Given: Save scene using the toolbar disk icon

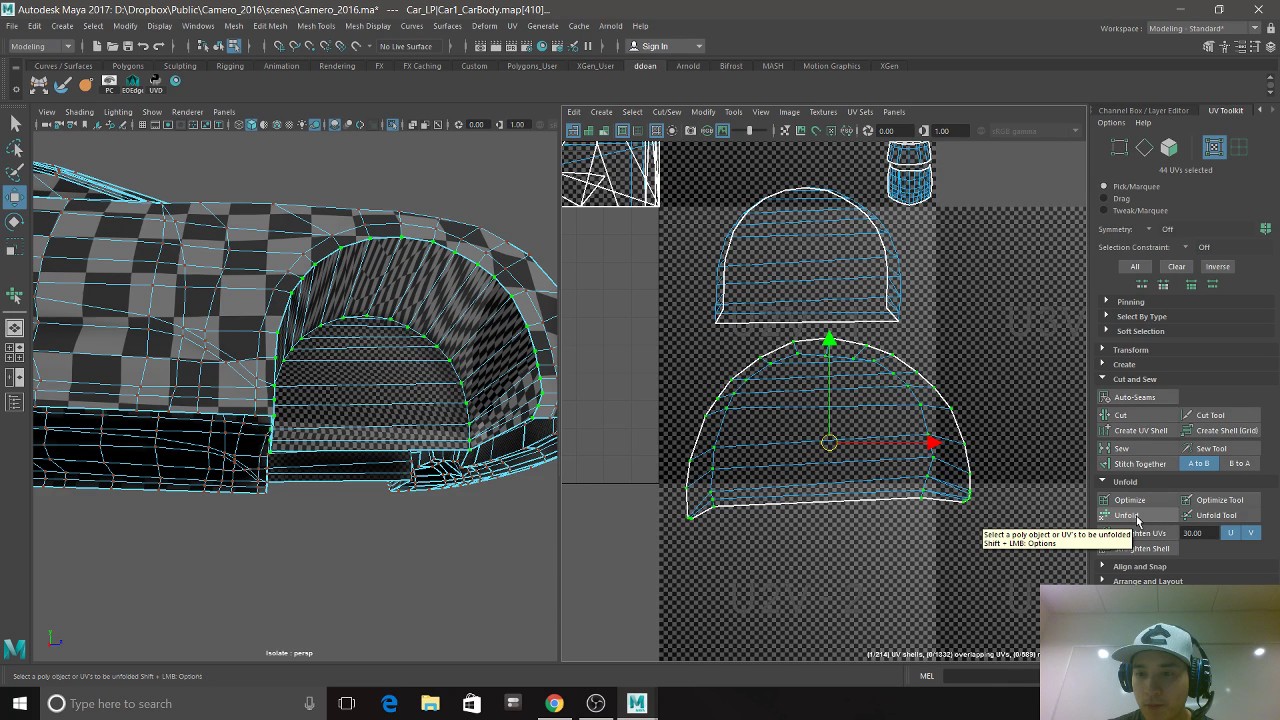Looking at the screenshot, I should (x=127, y=46).
